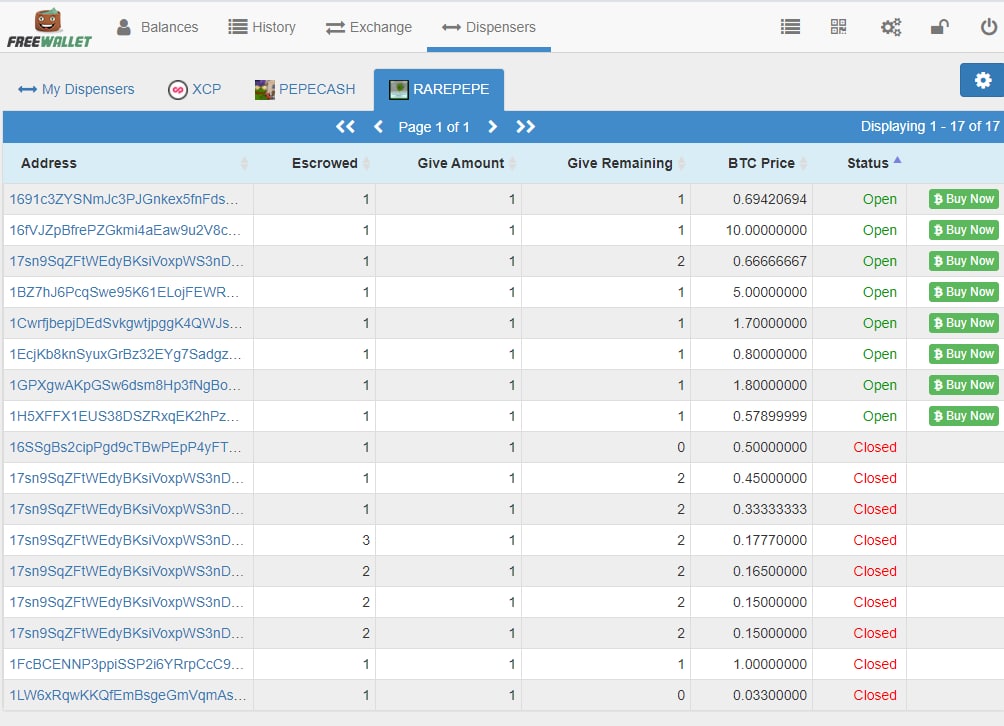
Task: Open address 16fVJZpBfrePZGkmi4aEaw9u2V8c...
Action: tap(125, 230)
